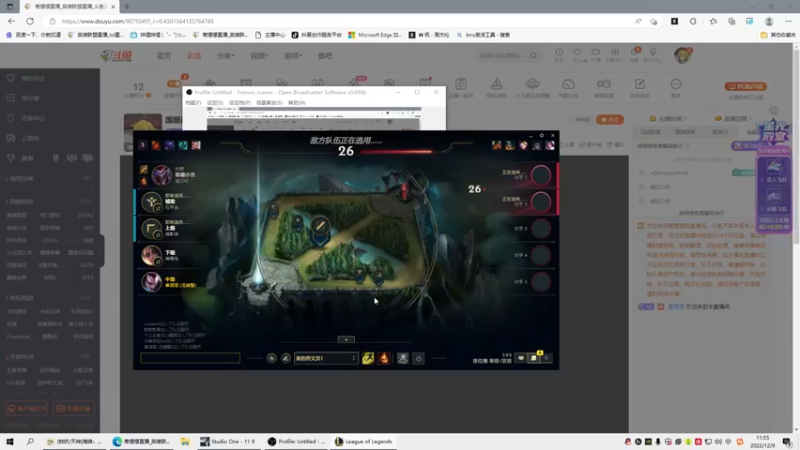Click the notes icon with yellow badge
Viewport: 800px width, 450px height.
(x=533, y=358)
